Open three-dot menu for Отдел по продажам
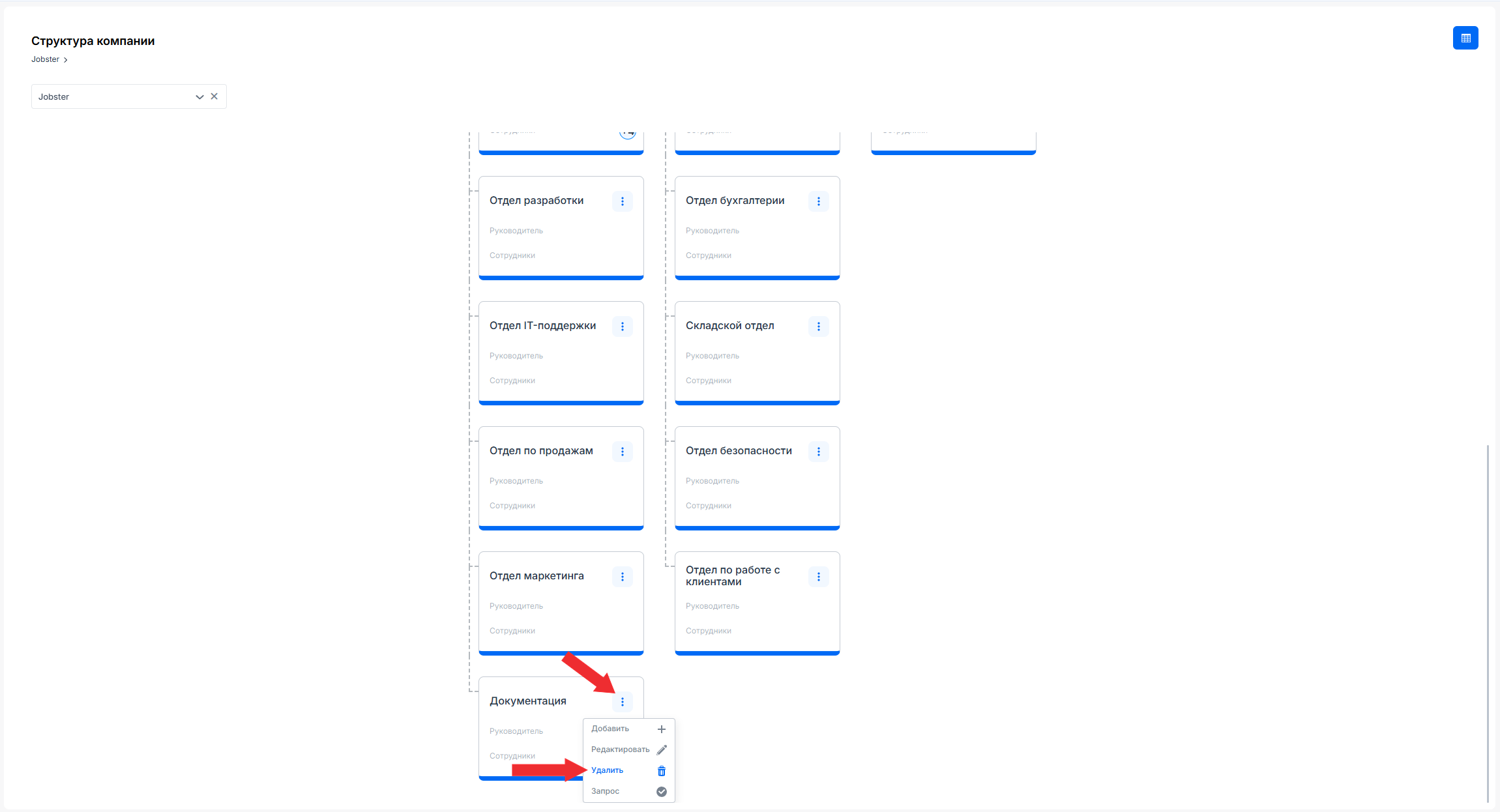Image resolution: width=1500 pixels, height=812 pixels. point(622,452)
